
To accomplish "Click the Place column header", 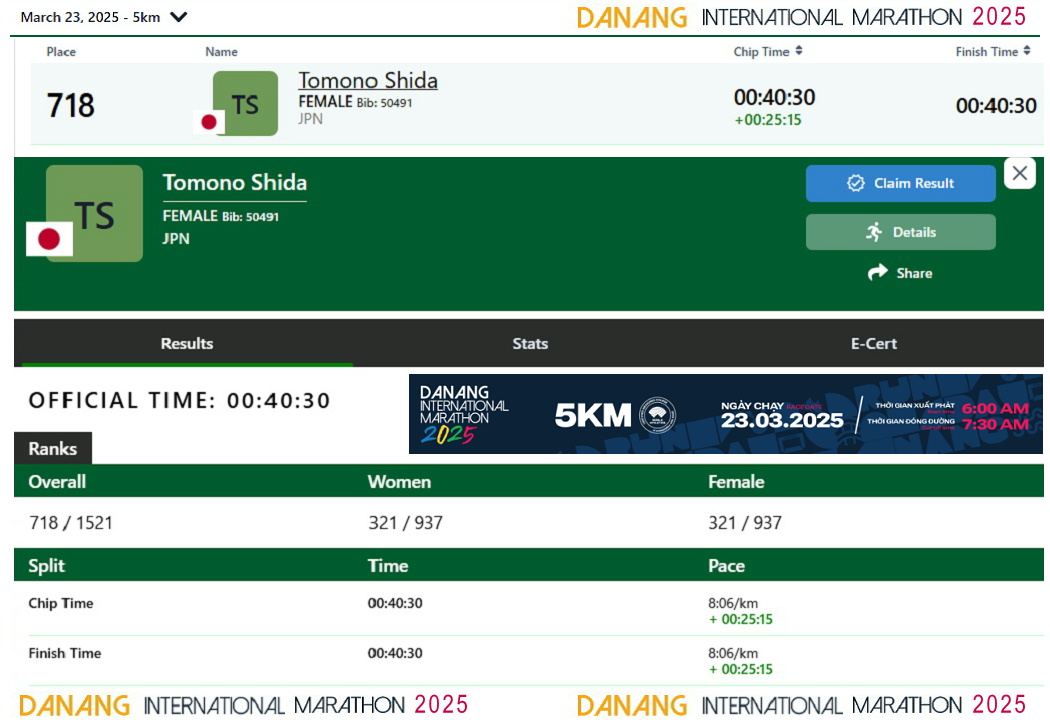I will click(61, 52).
